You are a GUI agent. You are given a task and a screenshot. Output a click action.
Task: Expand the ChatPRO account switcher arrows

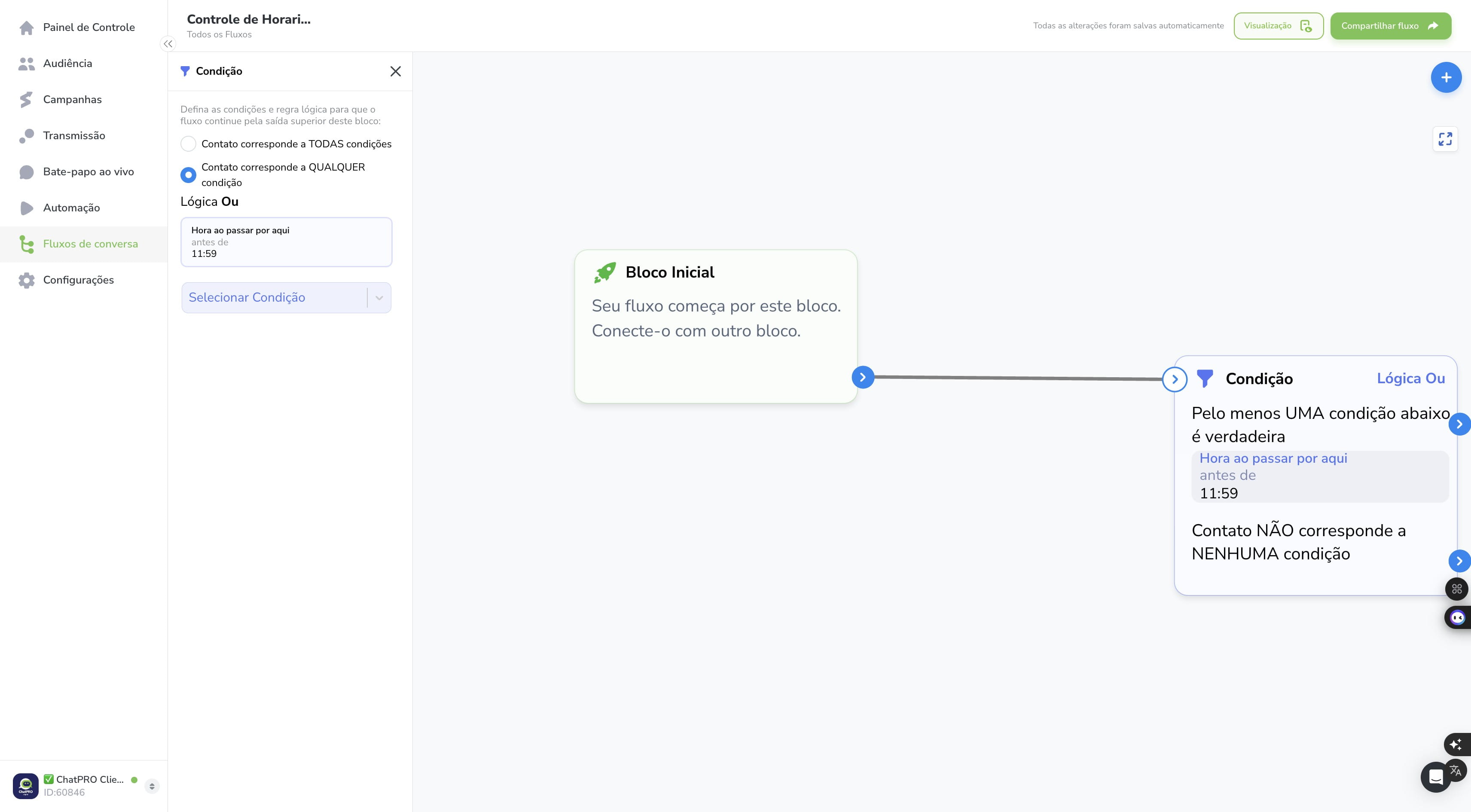pyautogui.click(x=152, y=786)
